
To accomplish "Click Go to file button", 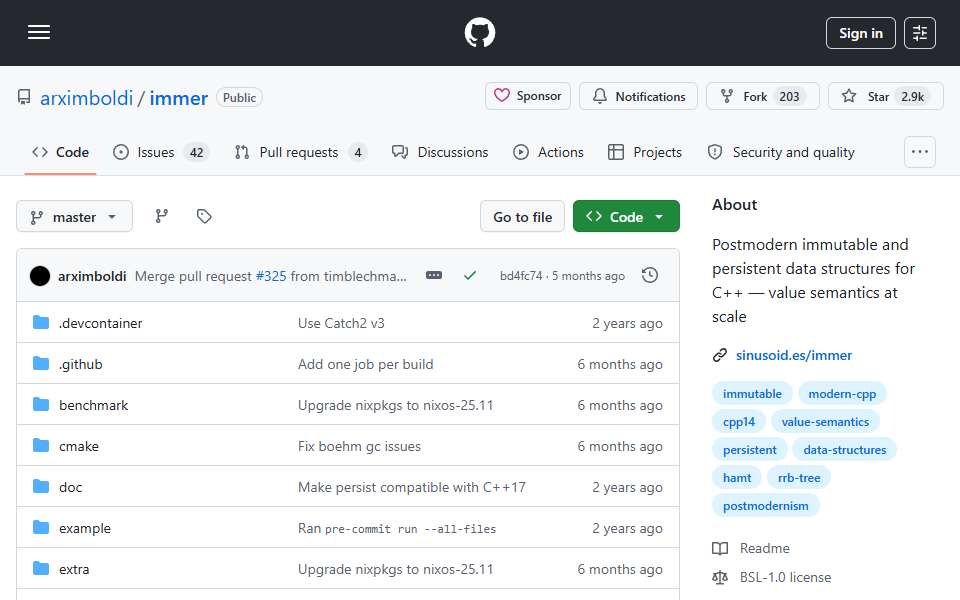I will pyautogui.click(x=522, y=217).
